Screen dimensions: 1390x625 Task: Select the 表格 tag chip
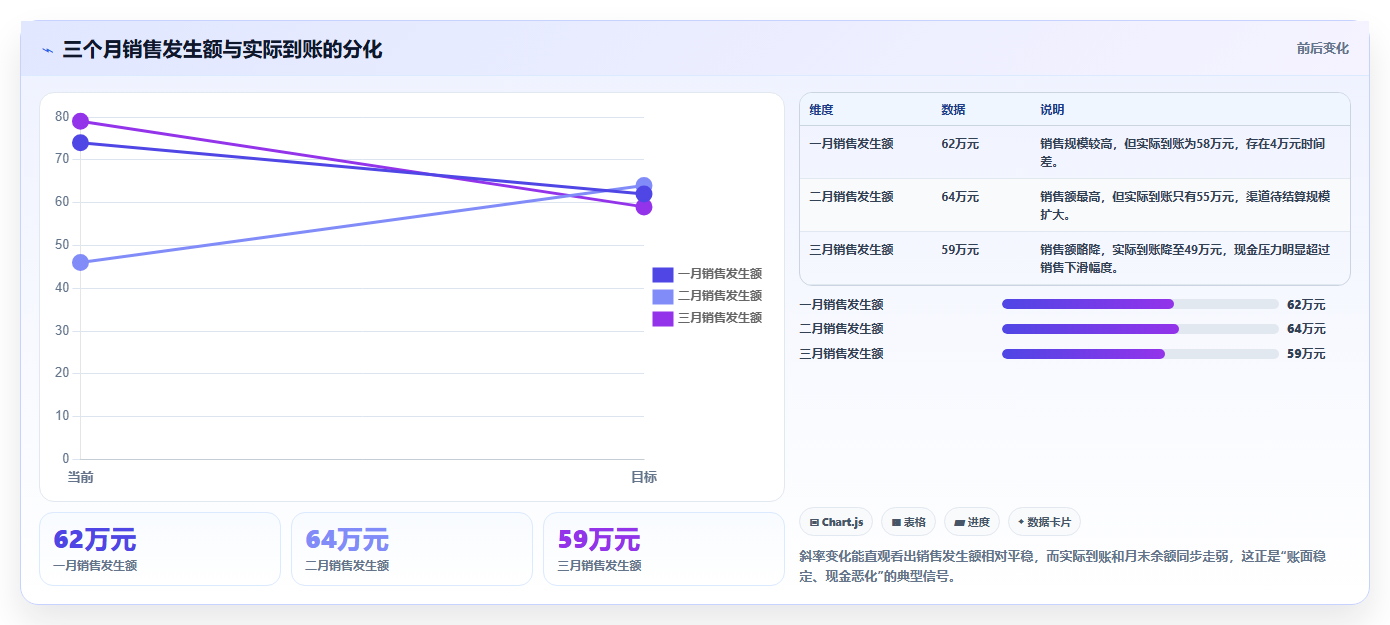tap(908, 522)
